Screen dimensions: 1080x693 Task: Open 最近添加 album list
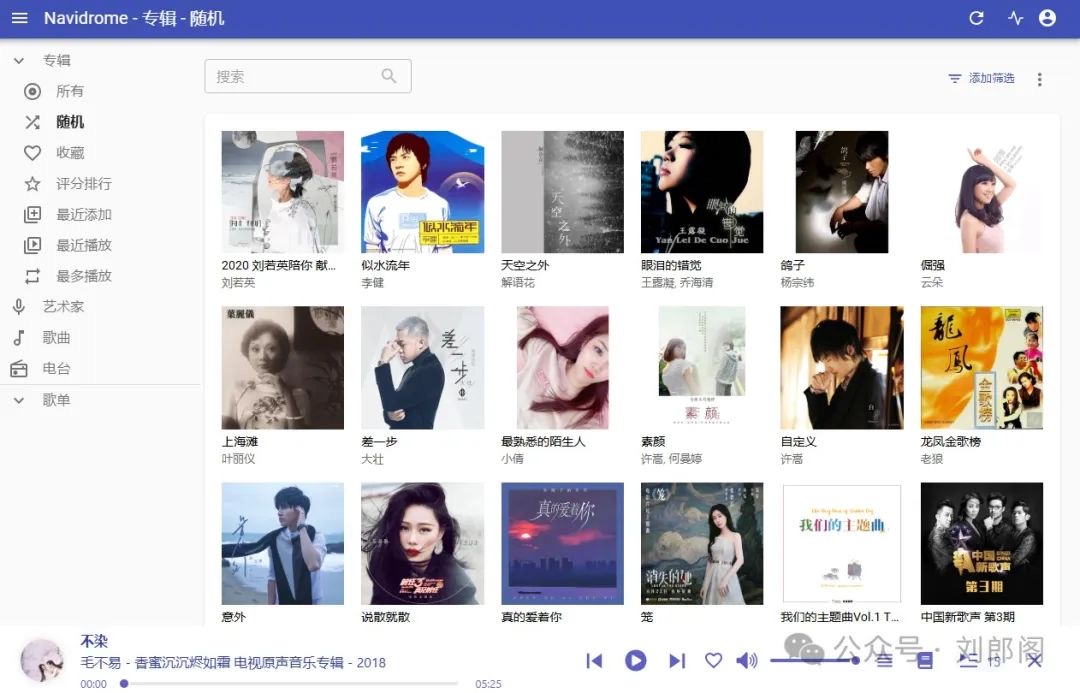pyautogui.click(x=83, y=215)
